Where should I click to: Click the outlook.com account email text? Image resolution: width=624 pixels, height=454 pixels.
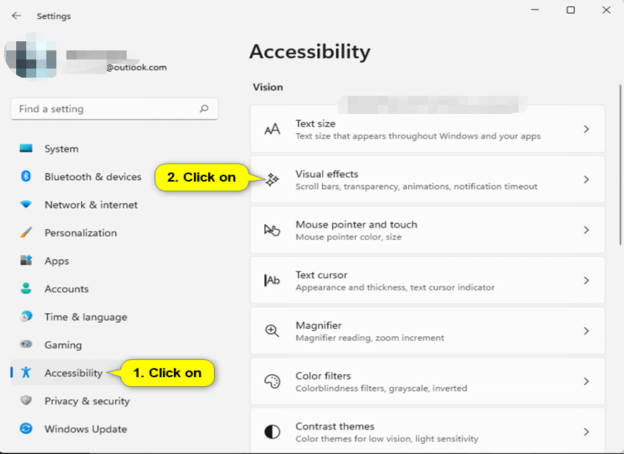(x=136, y=67)
